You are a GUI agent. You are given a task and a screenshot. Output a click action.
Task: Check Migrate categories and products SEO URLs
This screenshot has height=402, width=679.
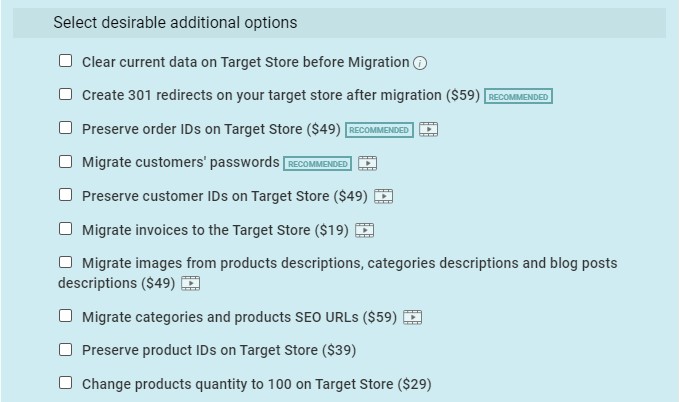(x=65, y=316)
